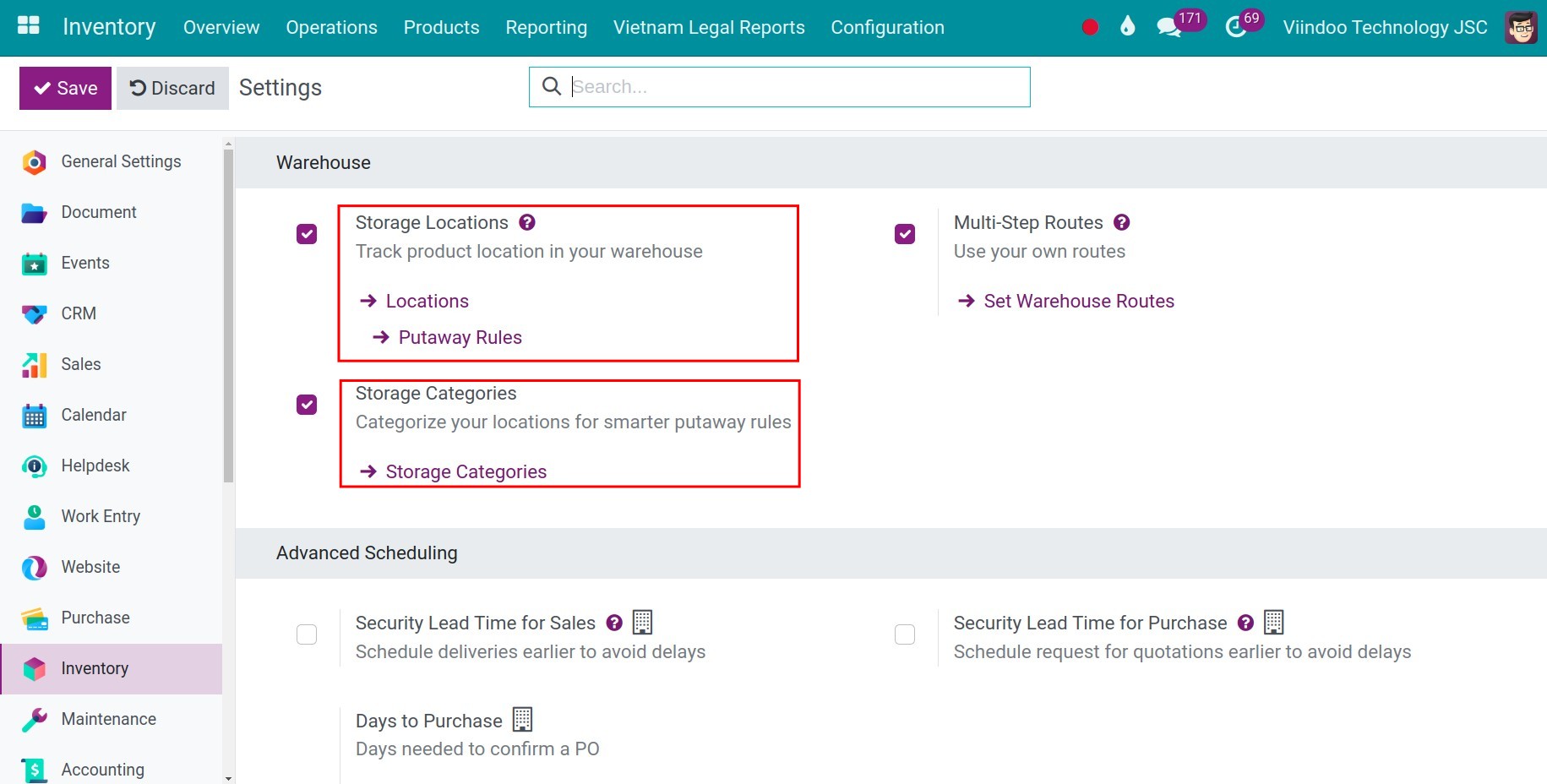Click Security Lead Time for Sales help icon
Screen dimensions: 1547x784
[615, 623]
